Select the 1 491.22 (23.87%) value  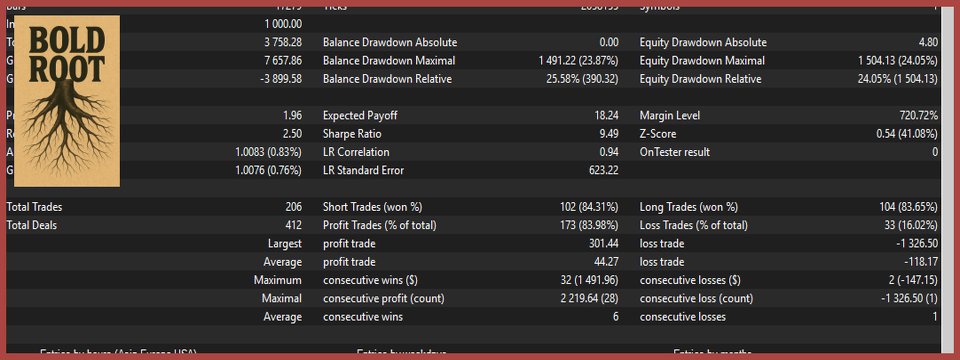click(x=579, y=61)
